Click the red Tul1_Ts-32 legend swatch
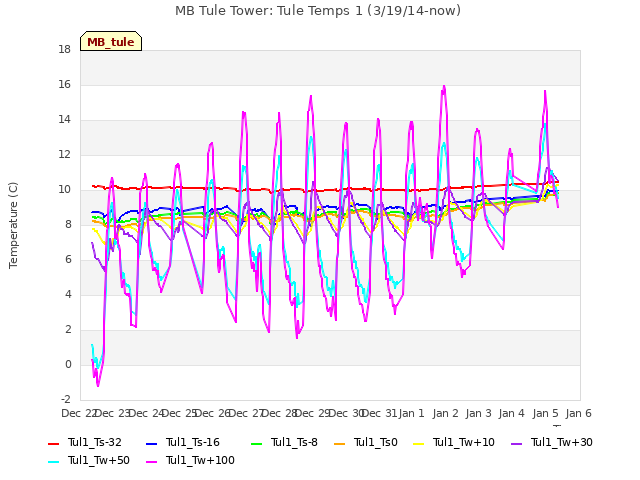The image size is (640, 480). pyautogui.click(x=53, y=444)
